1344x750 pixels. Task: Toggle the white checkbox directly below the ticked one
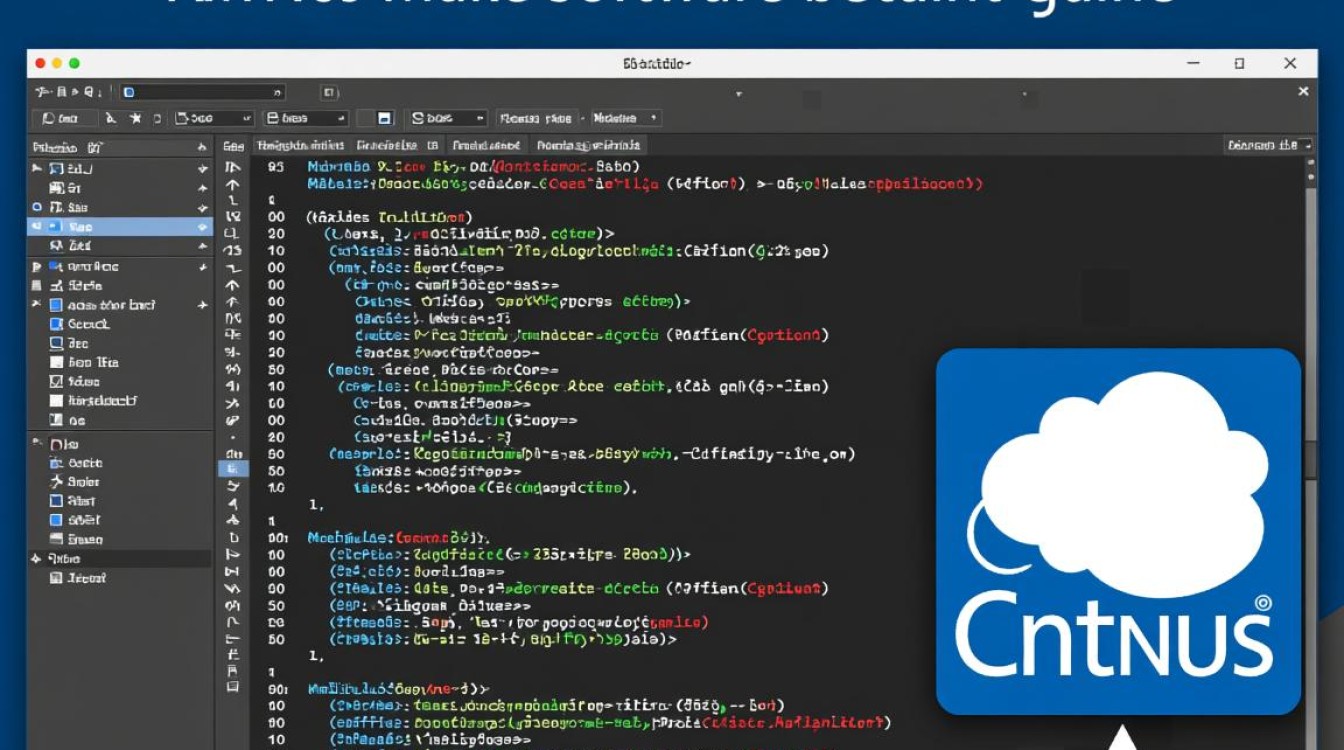(56, 401)
